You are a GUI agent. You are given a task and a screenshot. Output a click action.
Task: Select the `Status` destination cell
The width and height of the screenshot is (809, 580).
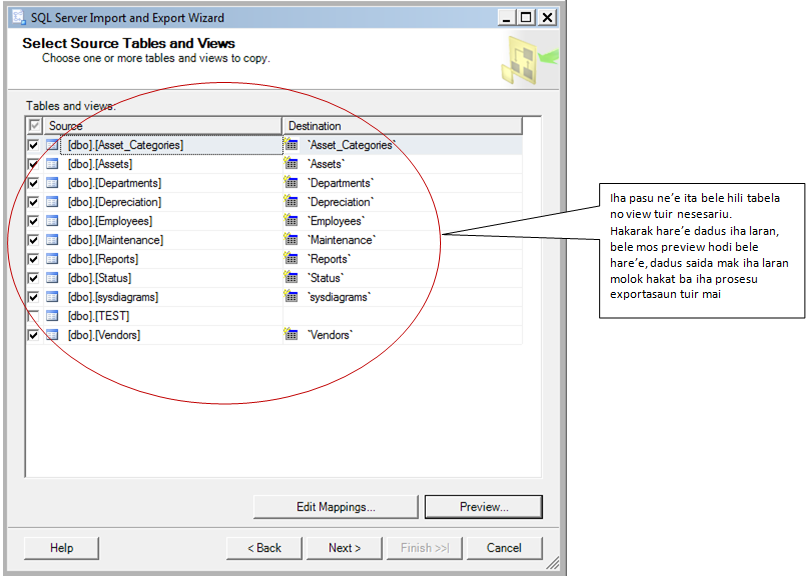tap(402, 278)
